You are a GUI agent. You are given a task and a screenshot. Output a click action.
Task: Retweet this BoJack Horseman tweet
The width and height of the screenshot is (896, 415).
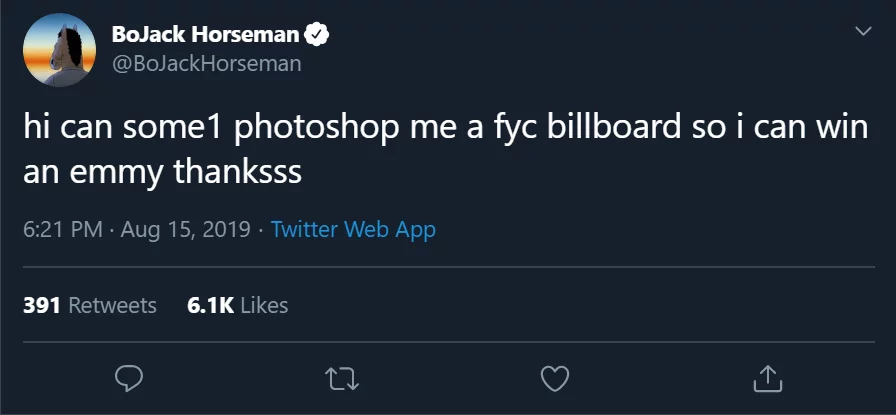(x=341, y=378)
